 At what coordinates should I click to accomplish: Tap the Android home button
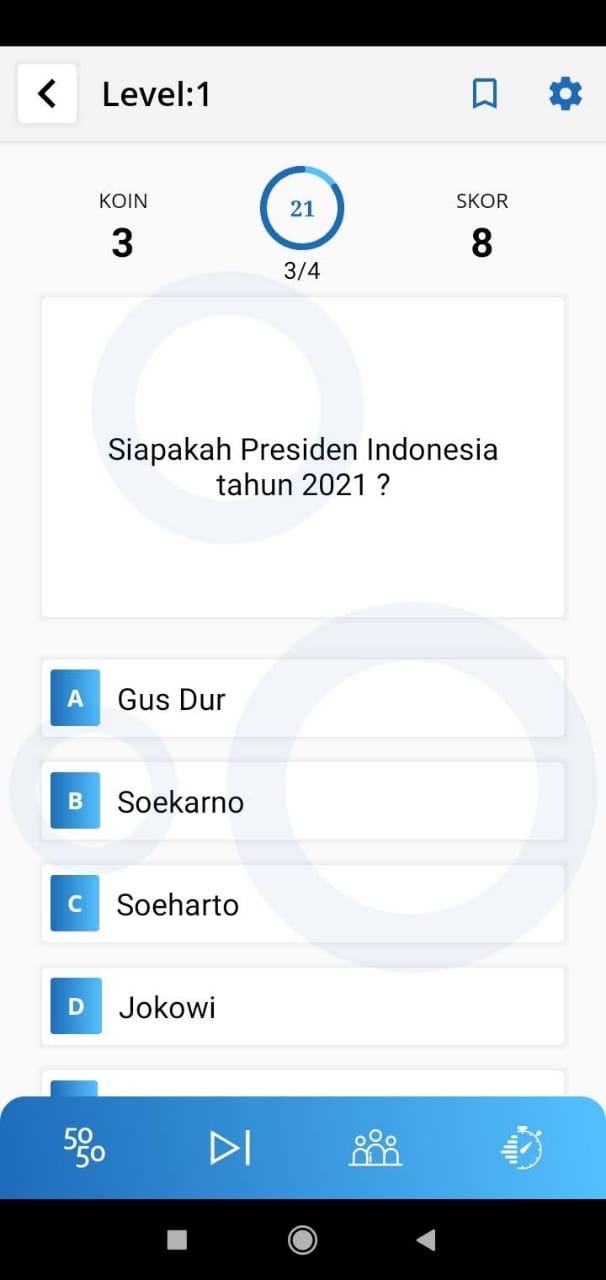pyautogui.click(x=302, y=1240)
